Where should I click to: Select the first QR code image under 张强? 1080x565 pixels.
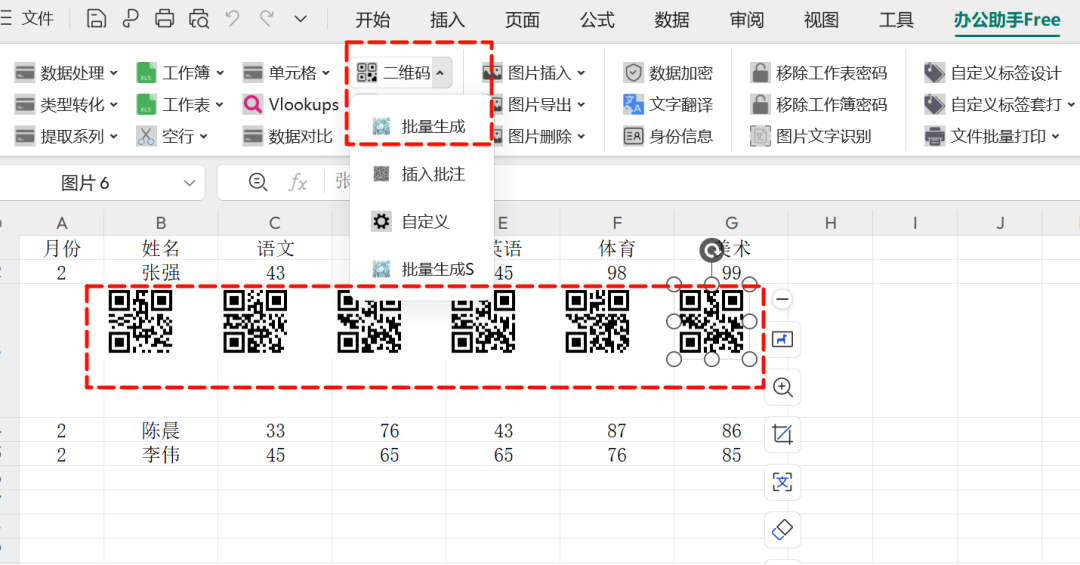tap(141, 322)
